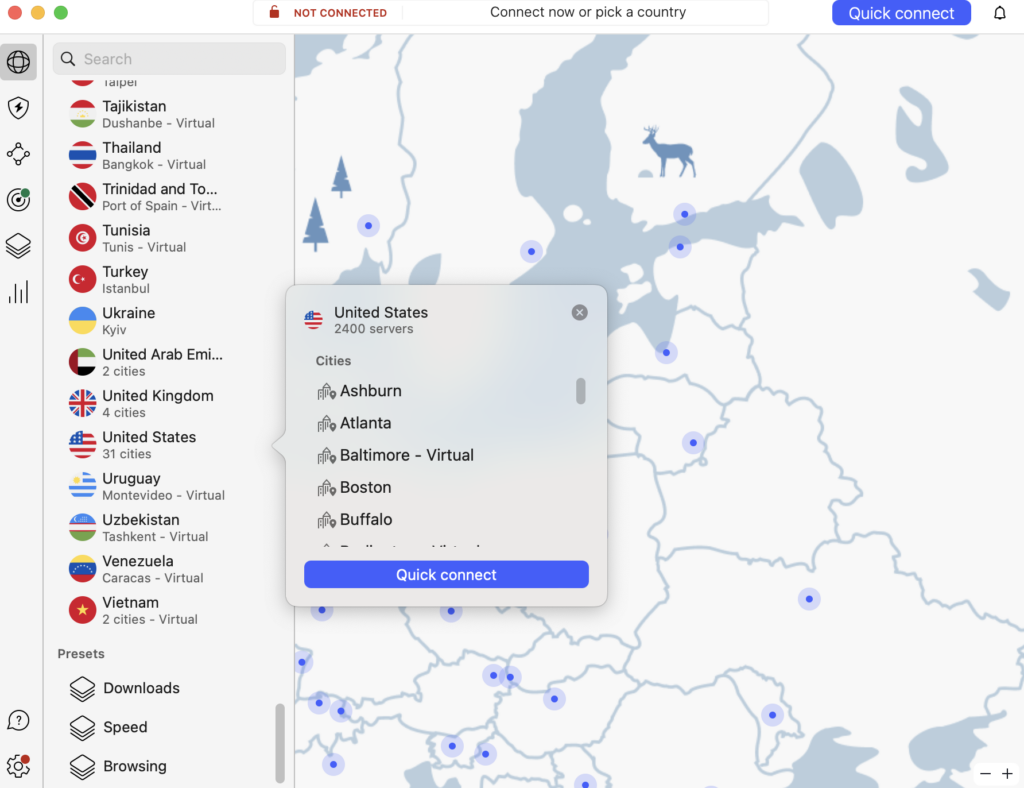This screenshot has width=1024, height=788.
Task: Click the Uzbekistan flag icon
Action: (x=82, y=528)
